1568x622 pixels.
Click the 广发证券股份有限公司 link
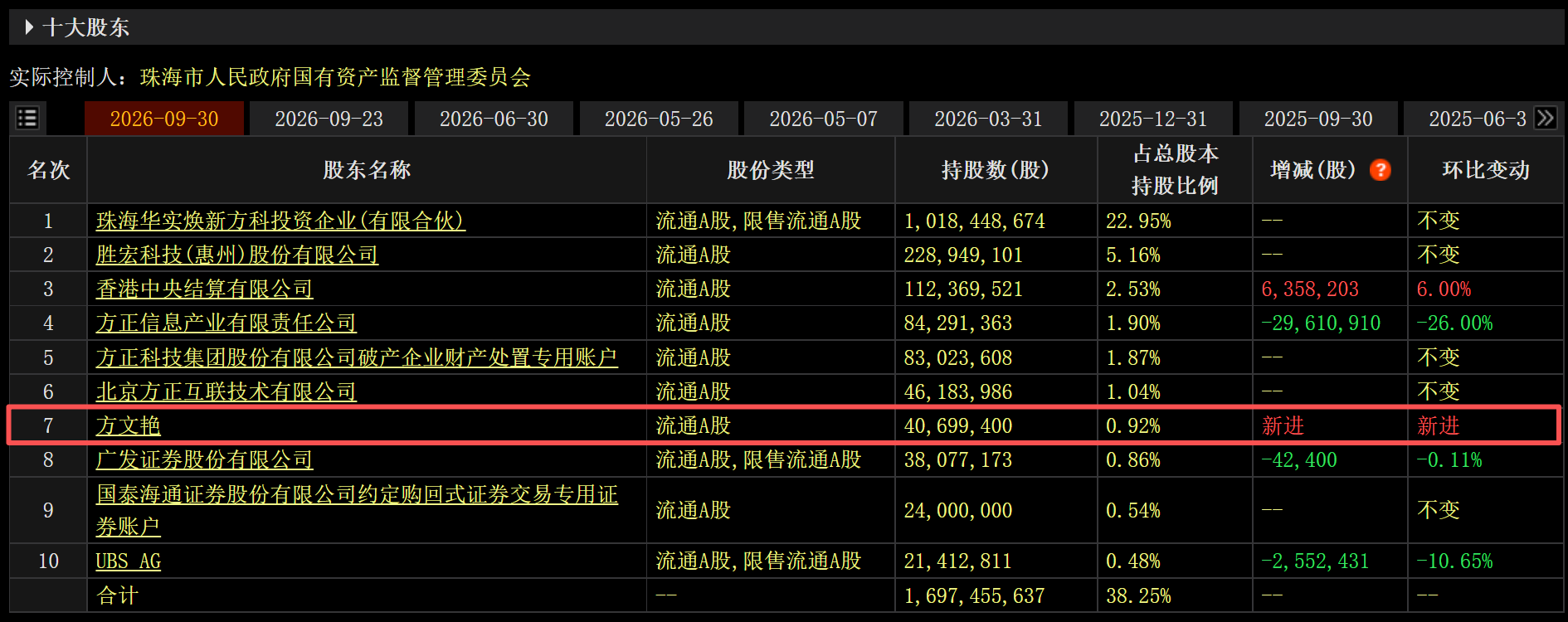click(x=205, y=459)
